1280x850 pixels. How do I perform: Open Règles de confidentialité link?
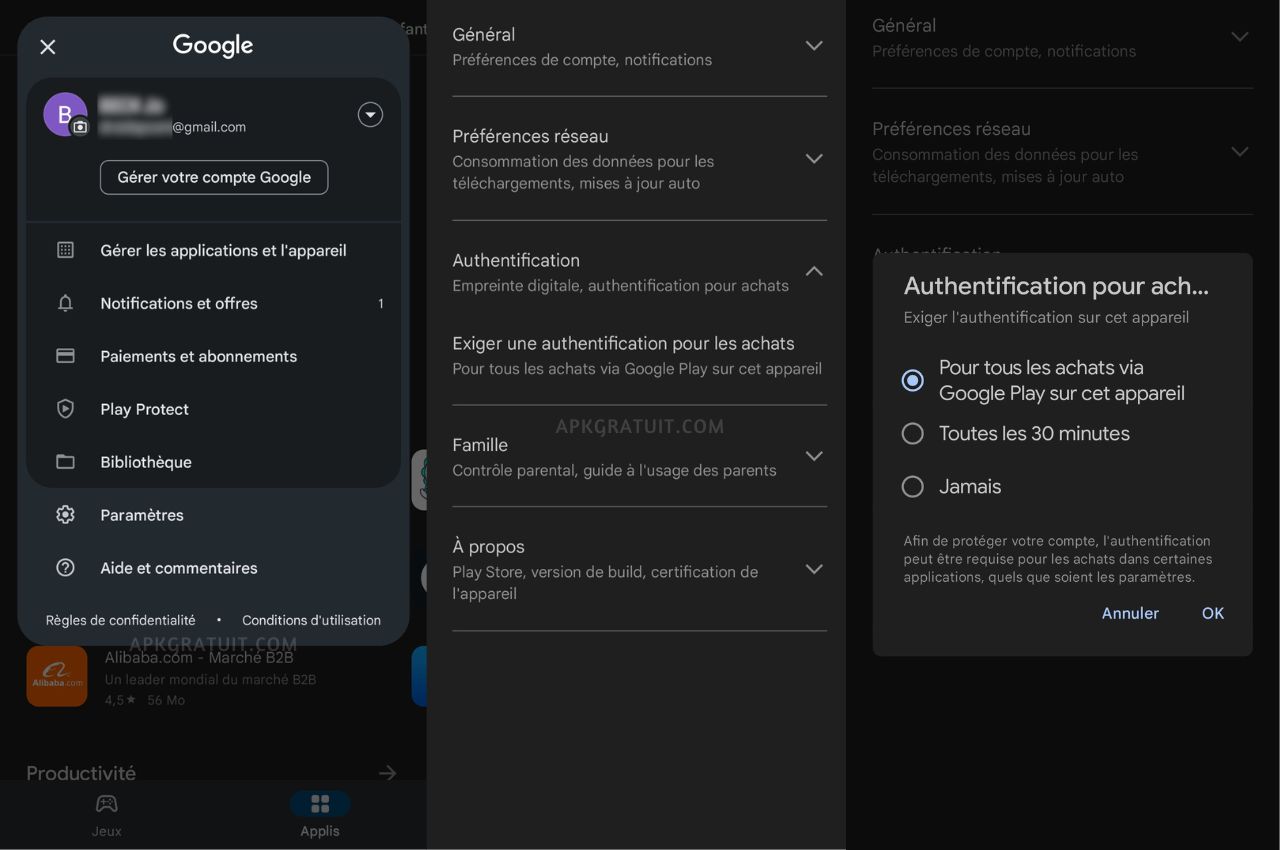(121, 620)
